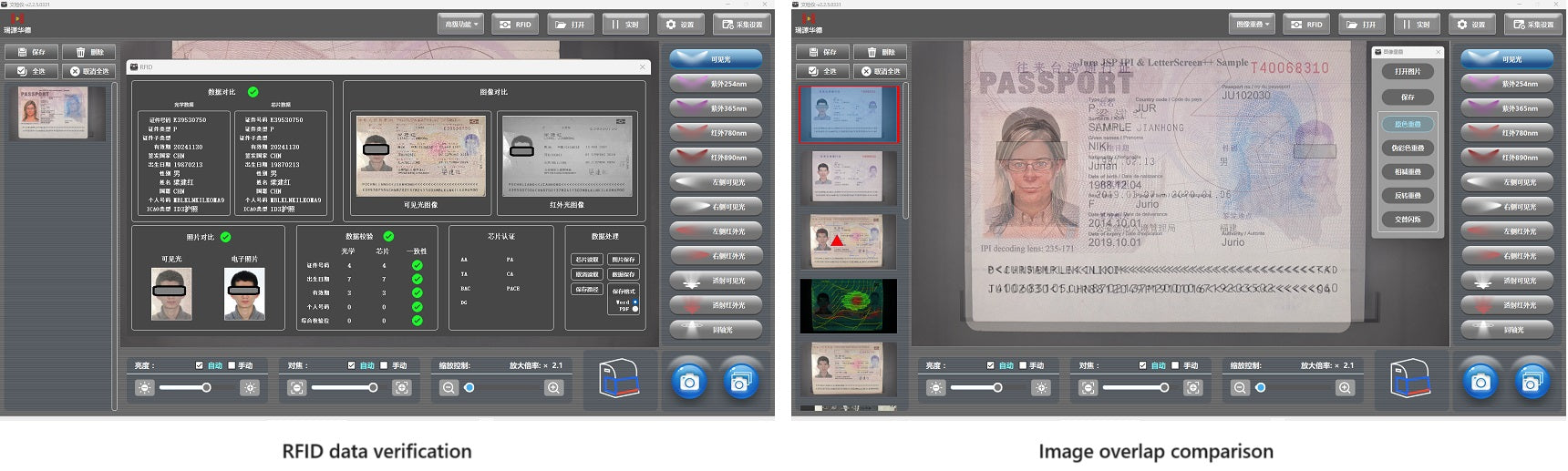Click focus decrease icon in right window
Screen dimensions: 1568x471
(1088, 388)
